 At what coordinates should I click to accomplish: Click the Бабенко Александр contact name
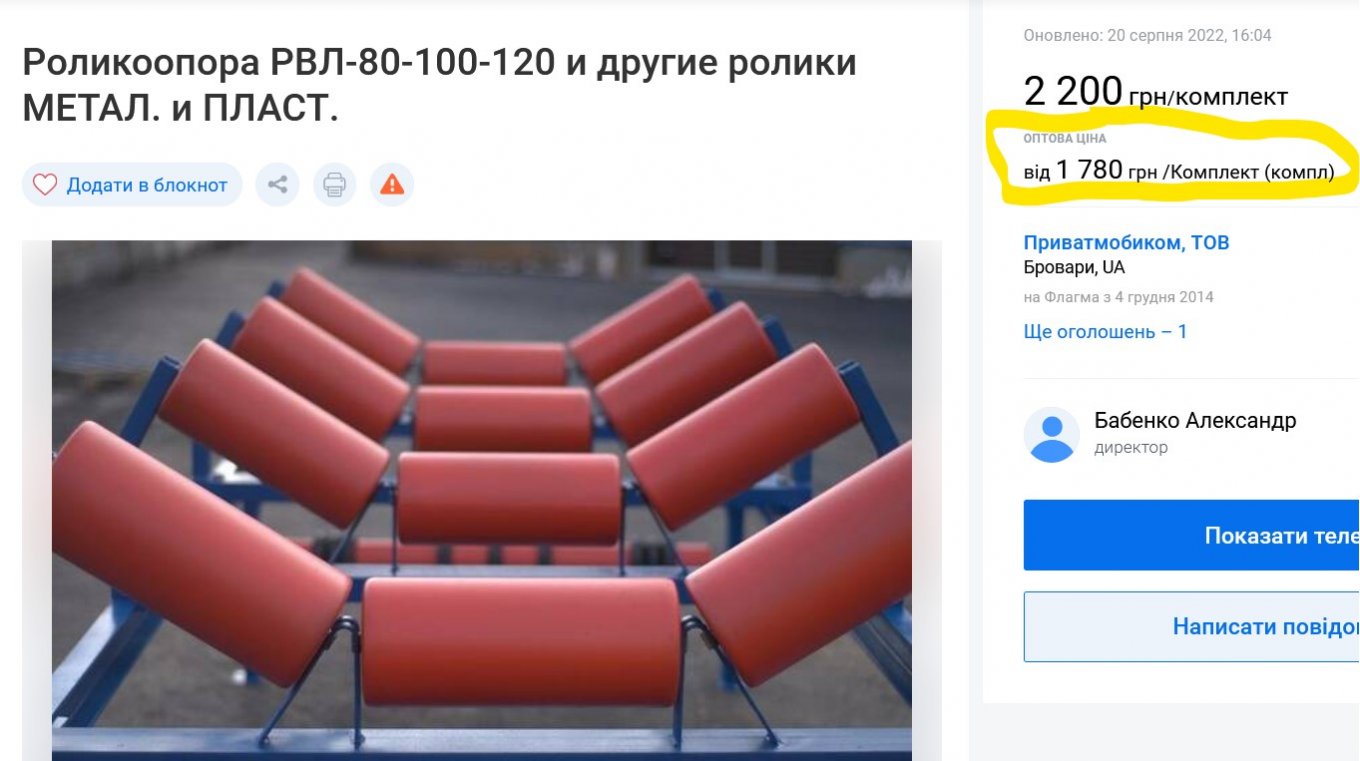1195,420
